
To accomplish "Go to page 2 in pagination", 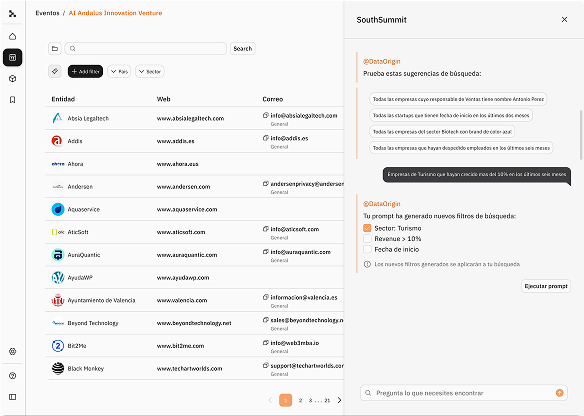I will [x=300, y=401].
